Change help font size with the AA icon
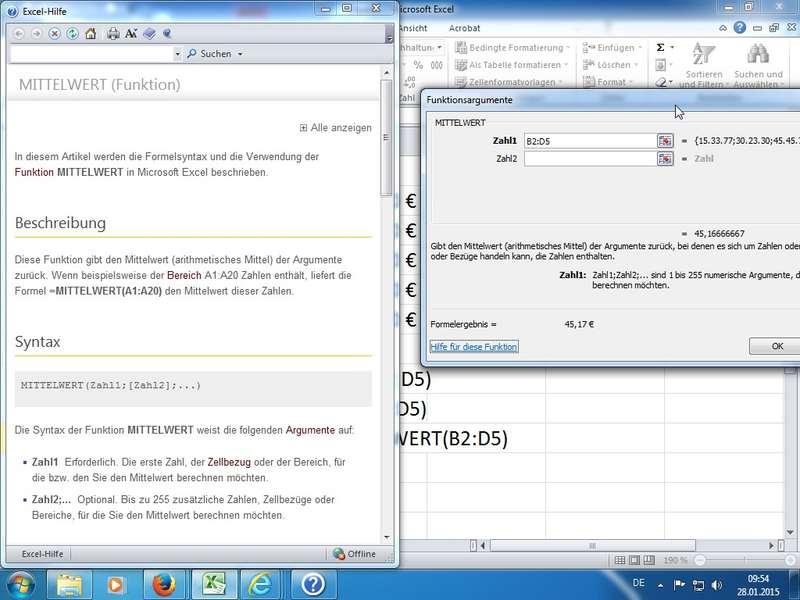Viewport: 800px width, 600px height. 131,33
